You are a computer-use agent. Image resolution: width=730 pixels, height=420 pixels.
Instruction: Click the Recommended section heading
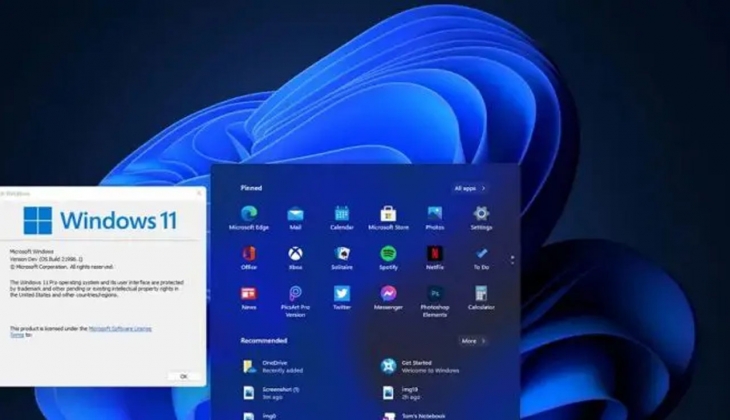pyautogui.click(x=264, y=341)
